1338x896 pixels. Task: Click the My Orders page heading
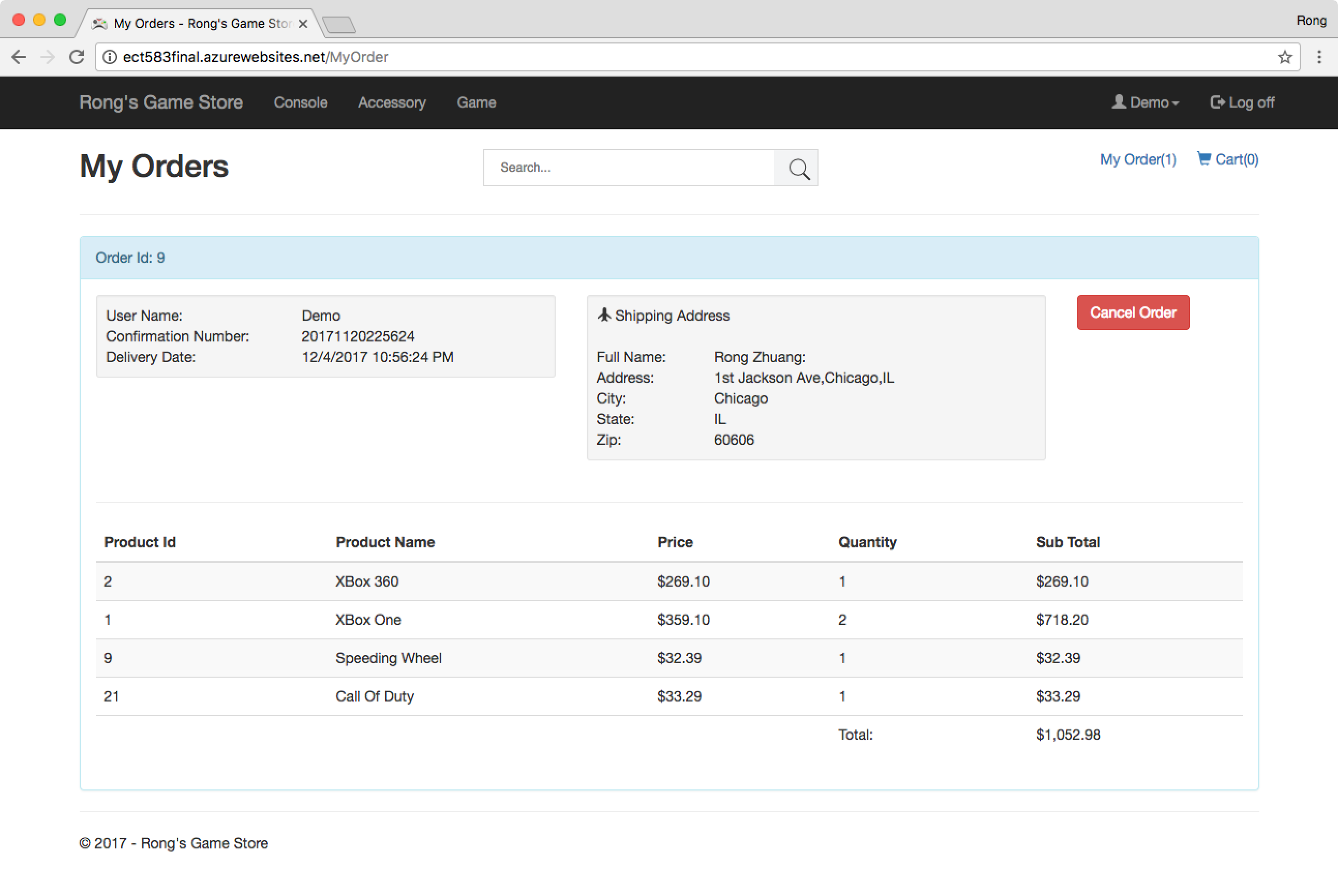[x=154, y=166]
